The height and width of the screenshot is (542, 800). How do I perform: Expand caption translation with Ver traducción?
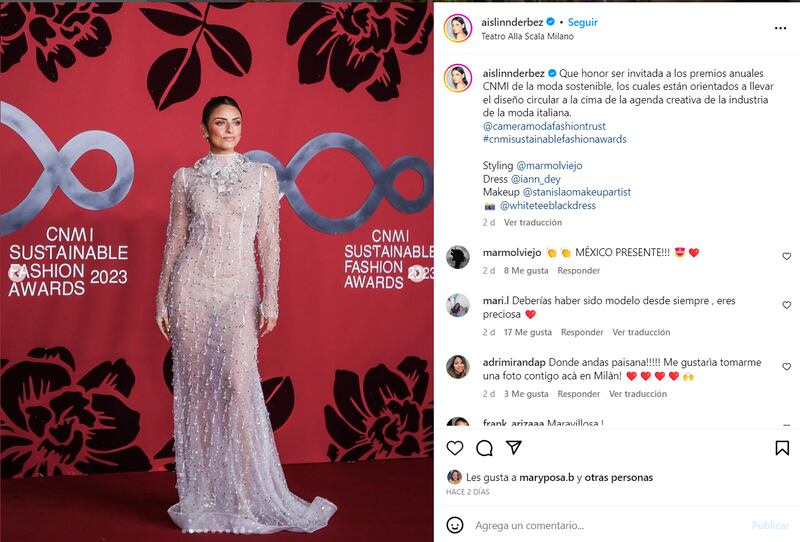point(533,223)
